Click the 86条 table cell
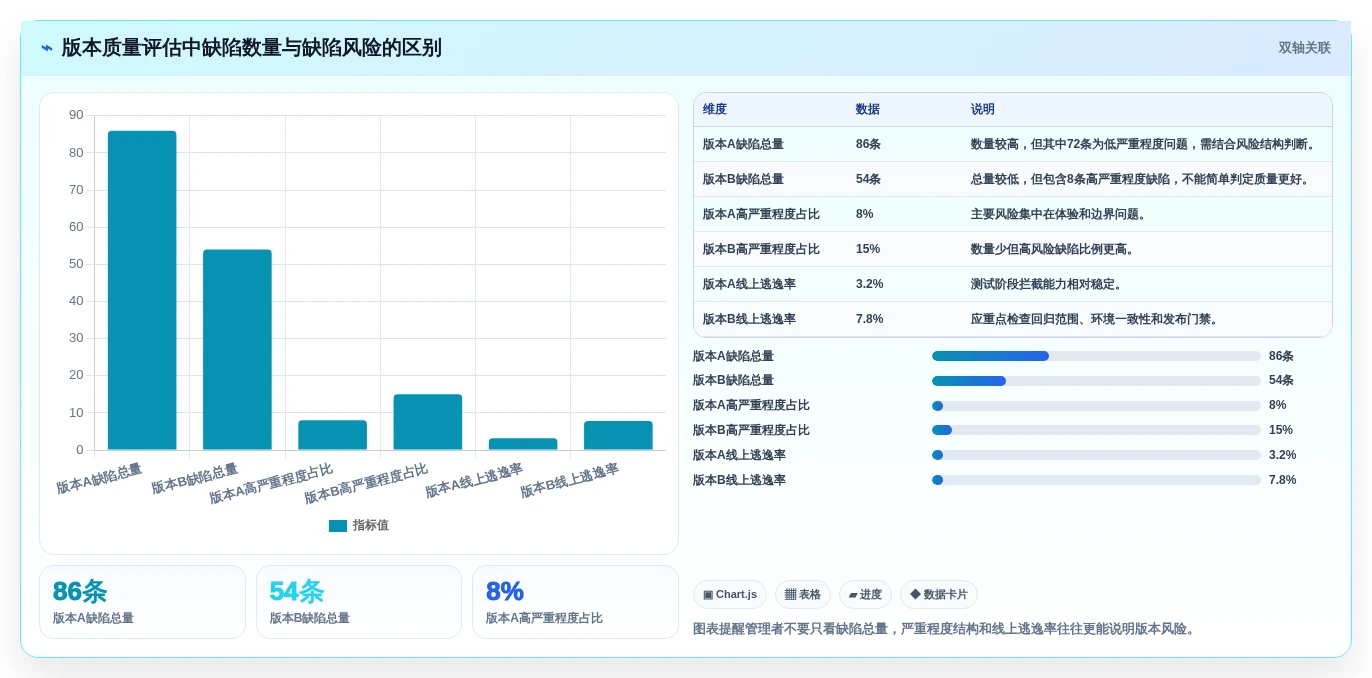The width and height of the screenshot is (1372, 678). [x=868, y=144]
